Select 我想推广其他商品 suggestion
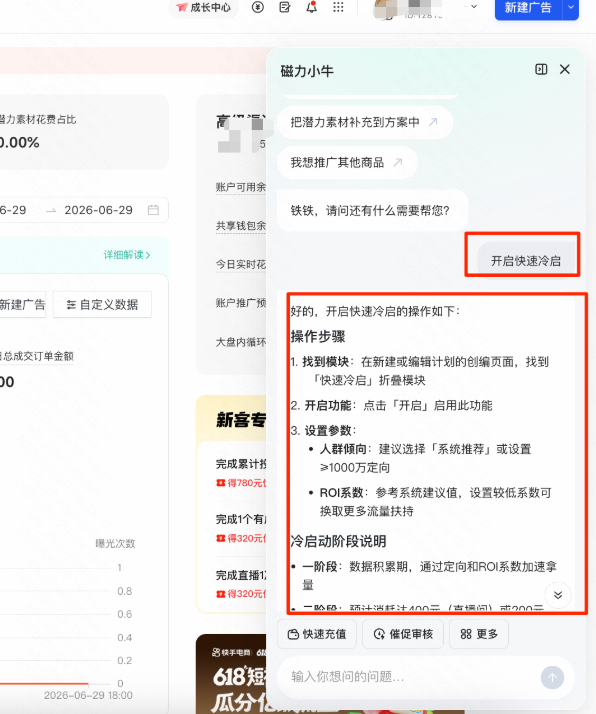The width and height of the screenshot is (596, 714). click(x=347, y=162)
